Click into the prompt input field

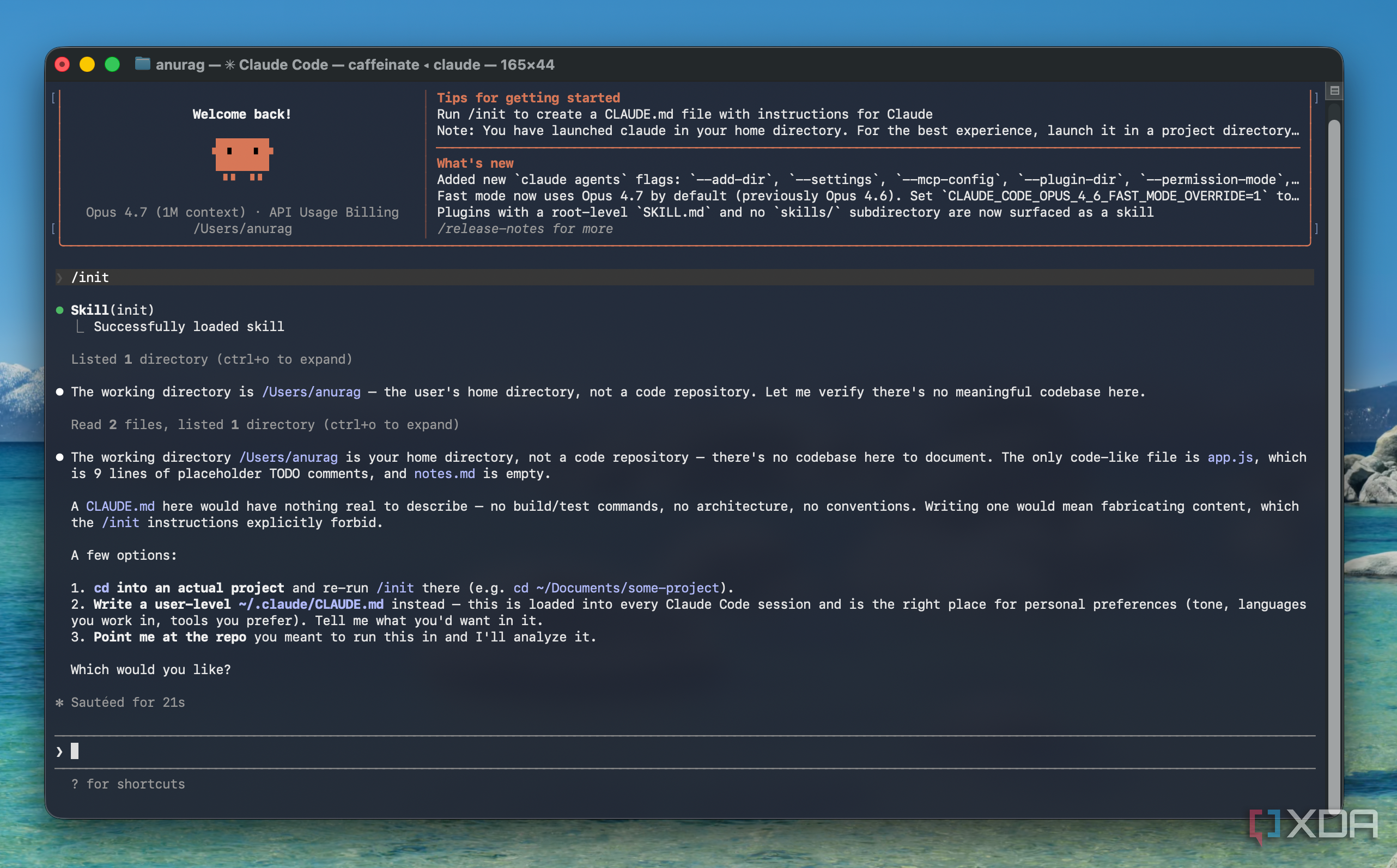(685, 751)
